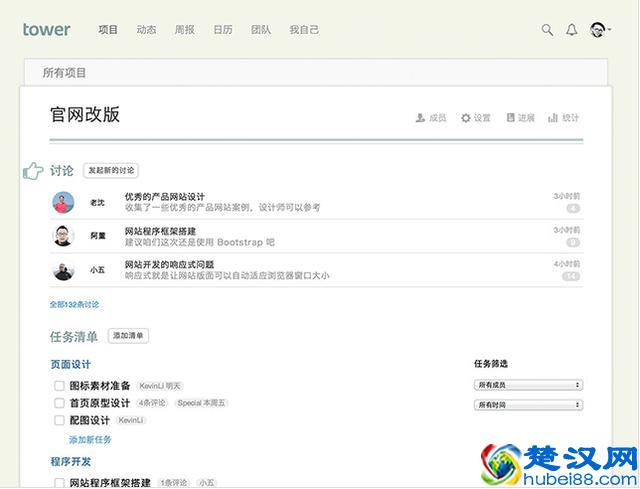Image resolution: width=640 pixels, height=489 pixels.
Task: Click the 图标素材准备 task title
Action: (100, 386)
